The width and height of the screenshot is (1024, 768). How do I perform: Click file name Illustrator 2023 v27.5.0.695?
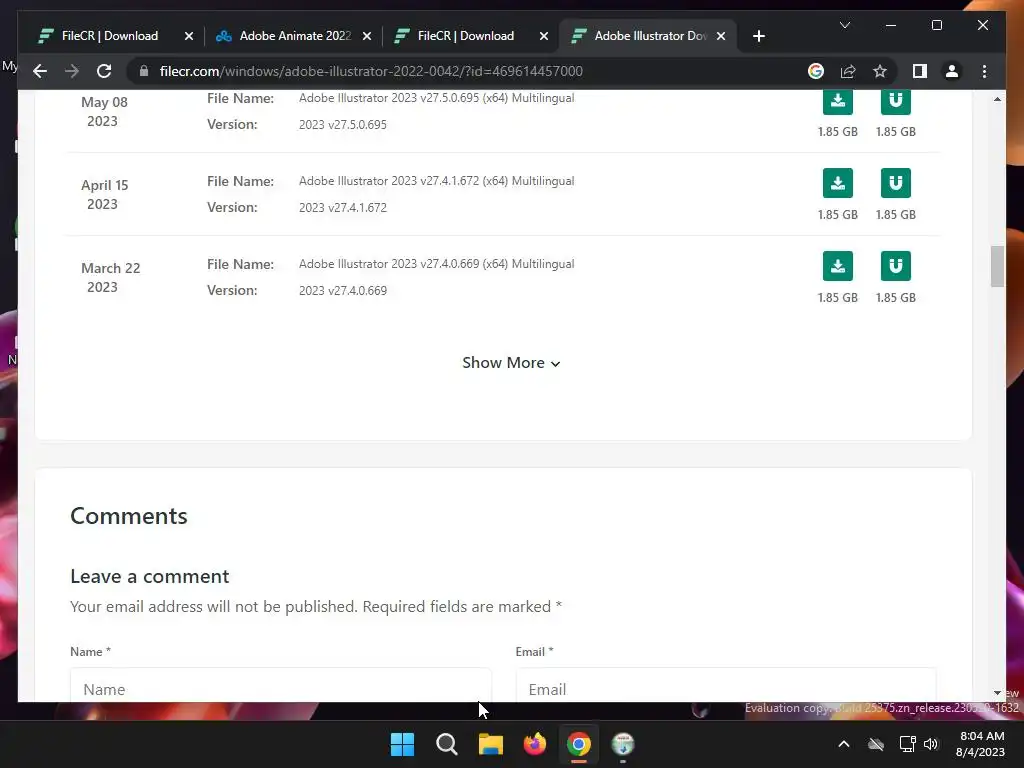pos(436,98)
